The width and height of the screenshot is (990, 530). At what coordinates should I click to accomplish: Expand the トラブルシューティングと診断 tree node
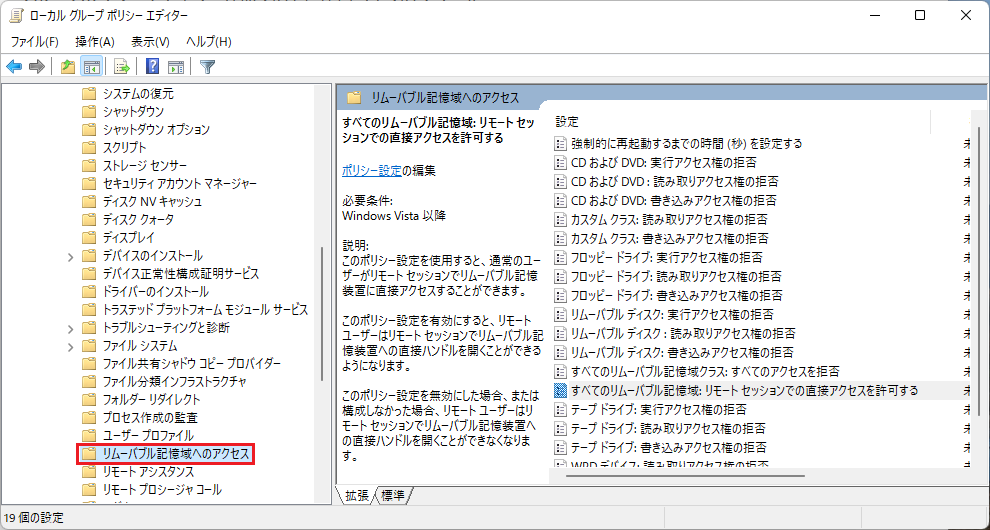pos(70,328)
